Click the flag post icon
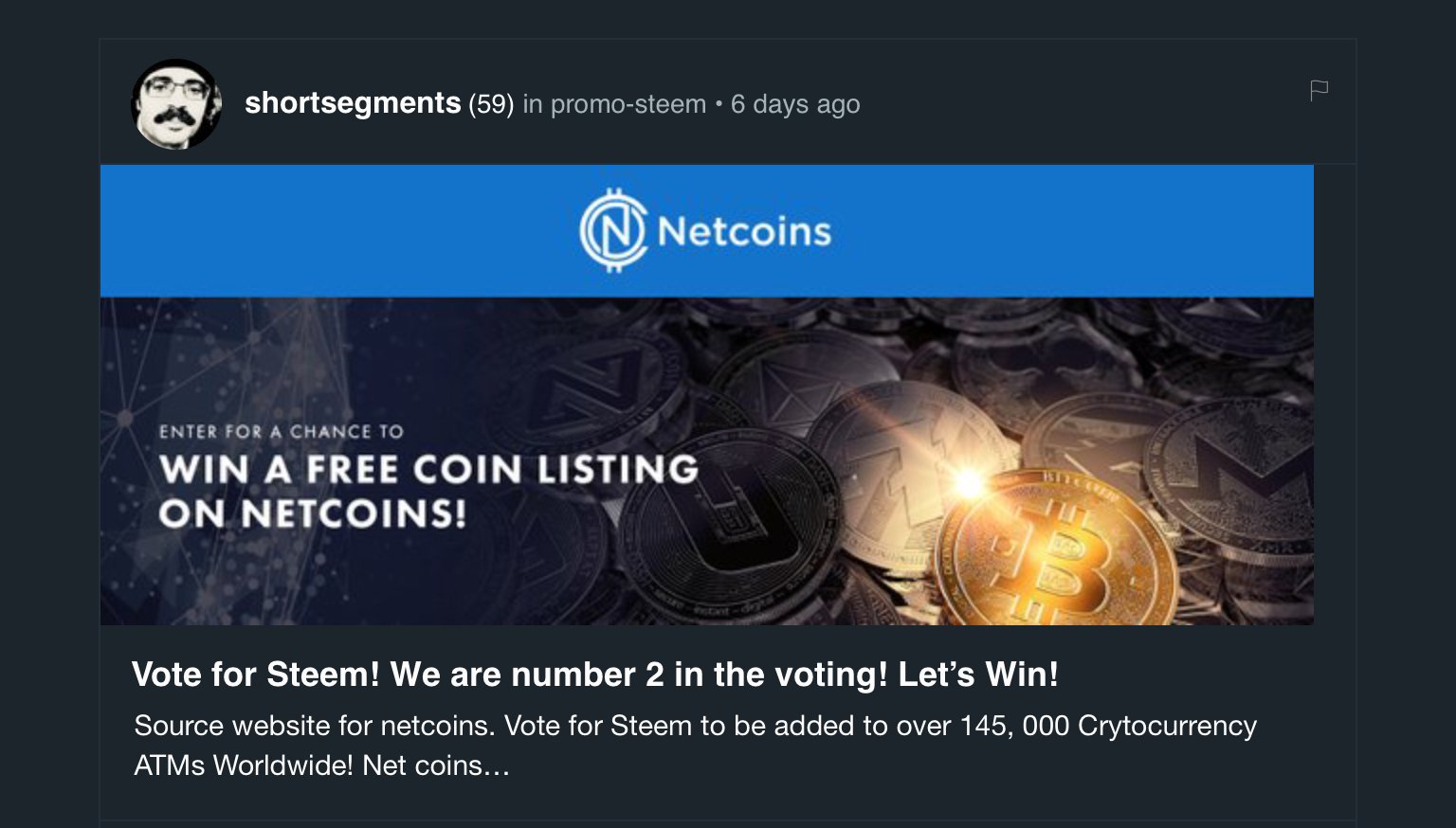The image size is (1456, 828). [x=1319, y=91]
